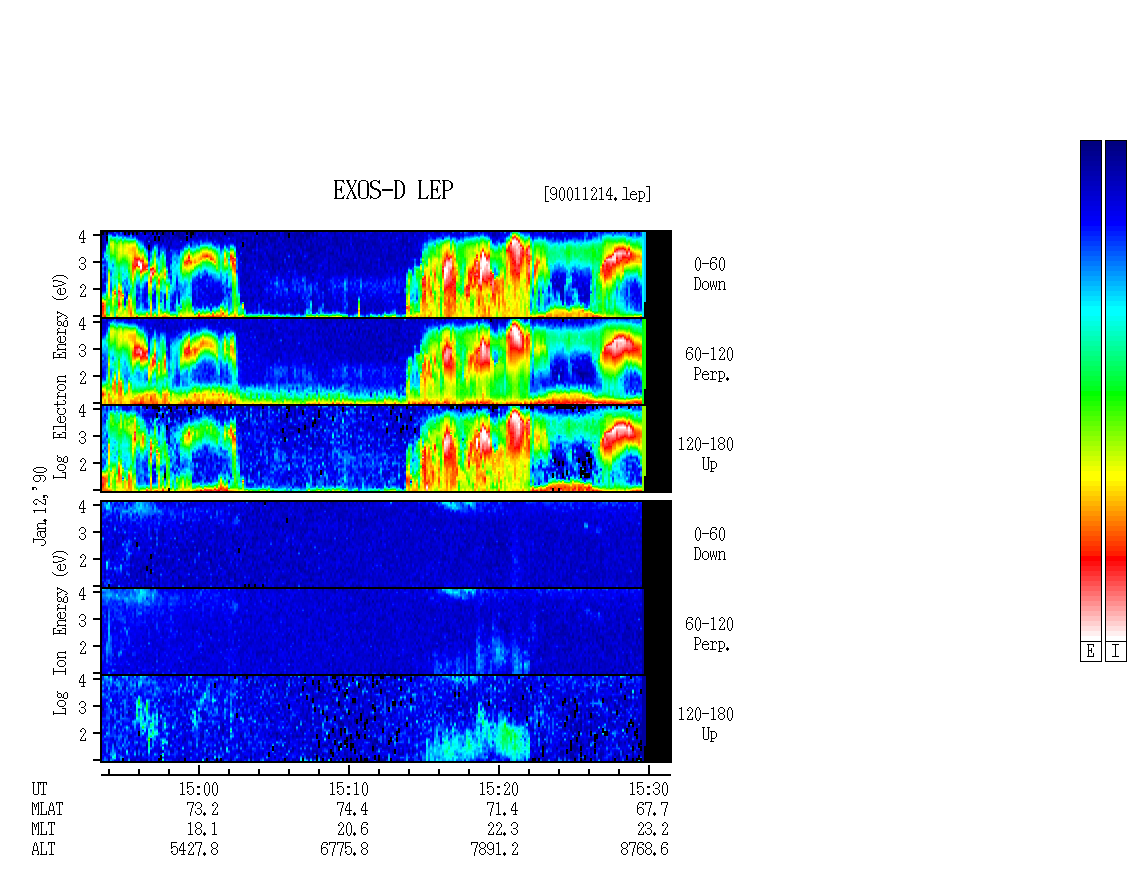This screenshot has height=875, width=1130.
Task: Click the electron 120-180 Up spectrogram panel
Action: point(386,448)
